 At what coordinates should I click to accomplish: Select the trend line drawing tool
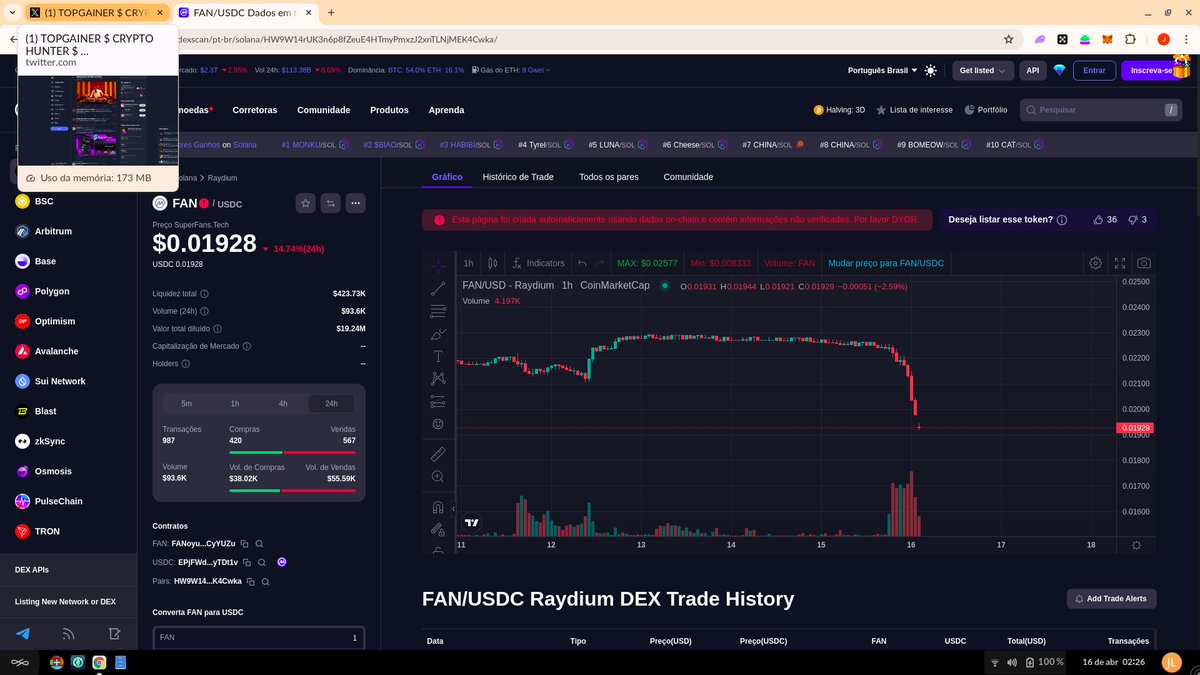(x=438, y=289)
